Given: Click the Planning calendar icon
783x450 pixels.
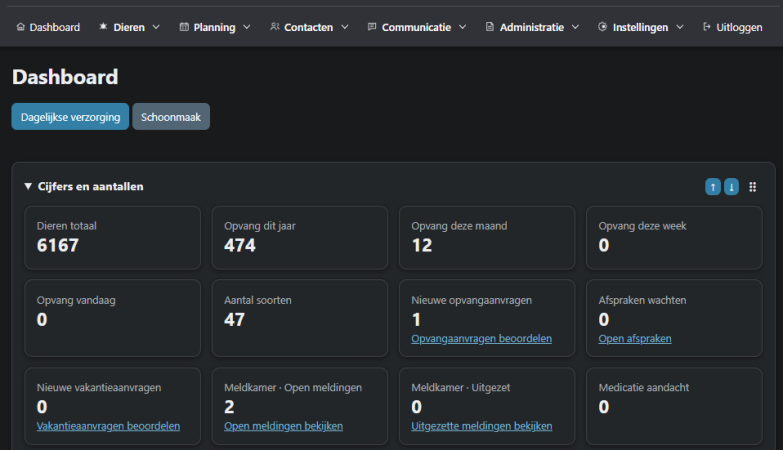Looking at the screenshot, I should [184, 27].
